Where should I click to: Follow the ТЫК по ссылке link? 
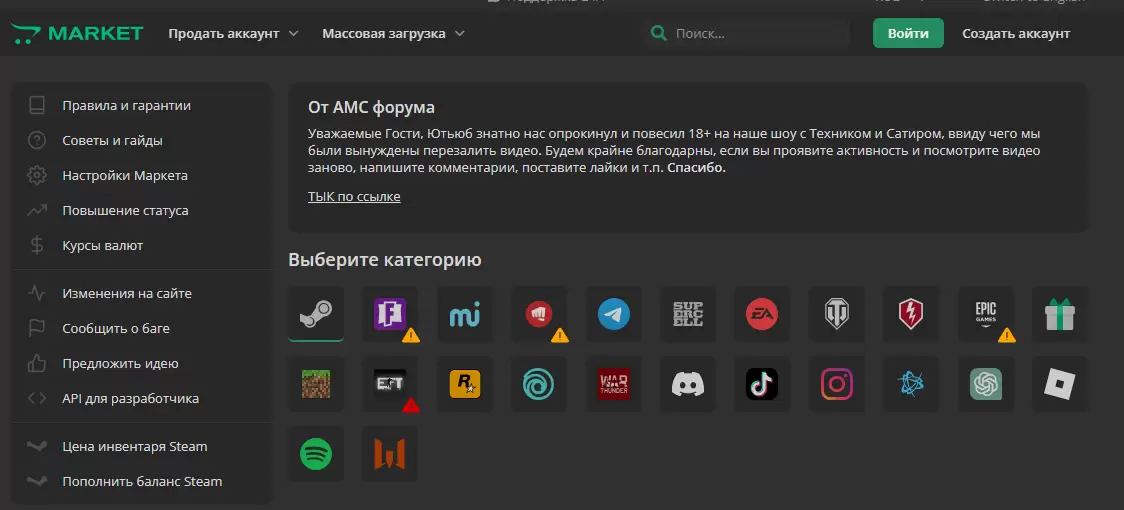pos(354,197)
